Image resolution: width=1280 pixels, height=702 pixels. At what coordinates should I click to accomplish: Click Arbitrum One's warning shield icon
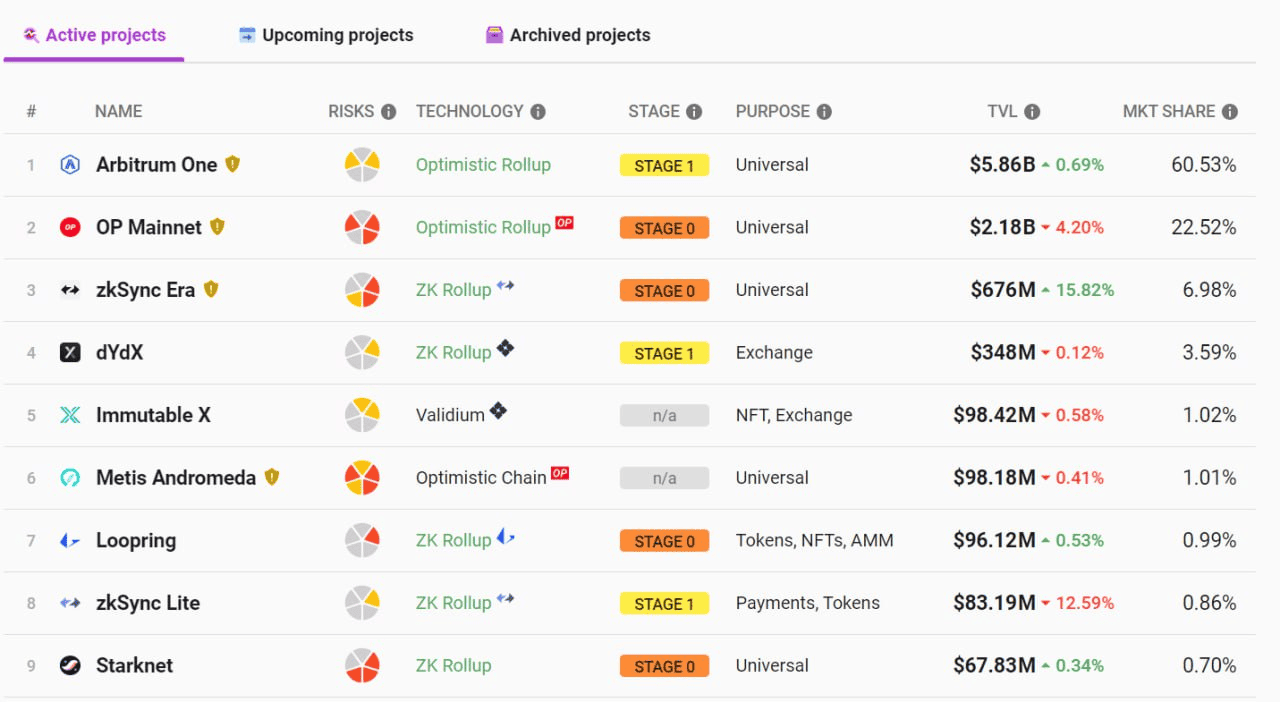click(233, 164)
